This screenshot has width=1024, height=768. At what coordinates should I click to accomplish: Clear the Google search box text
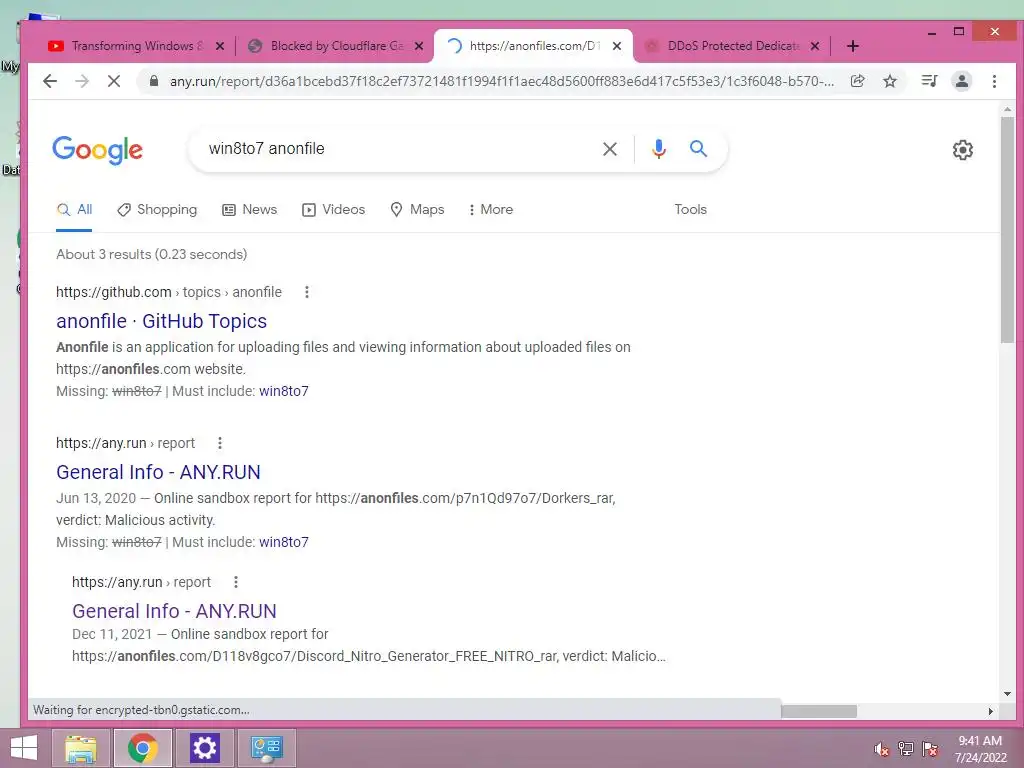click(610, 149)
